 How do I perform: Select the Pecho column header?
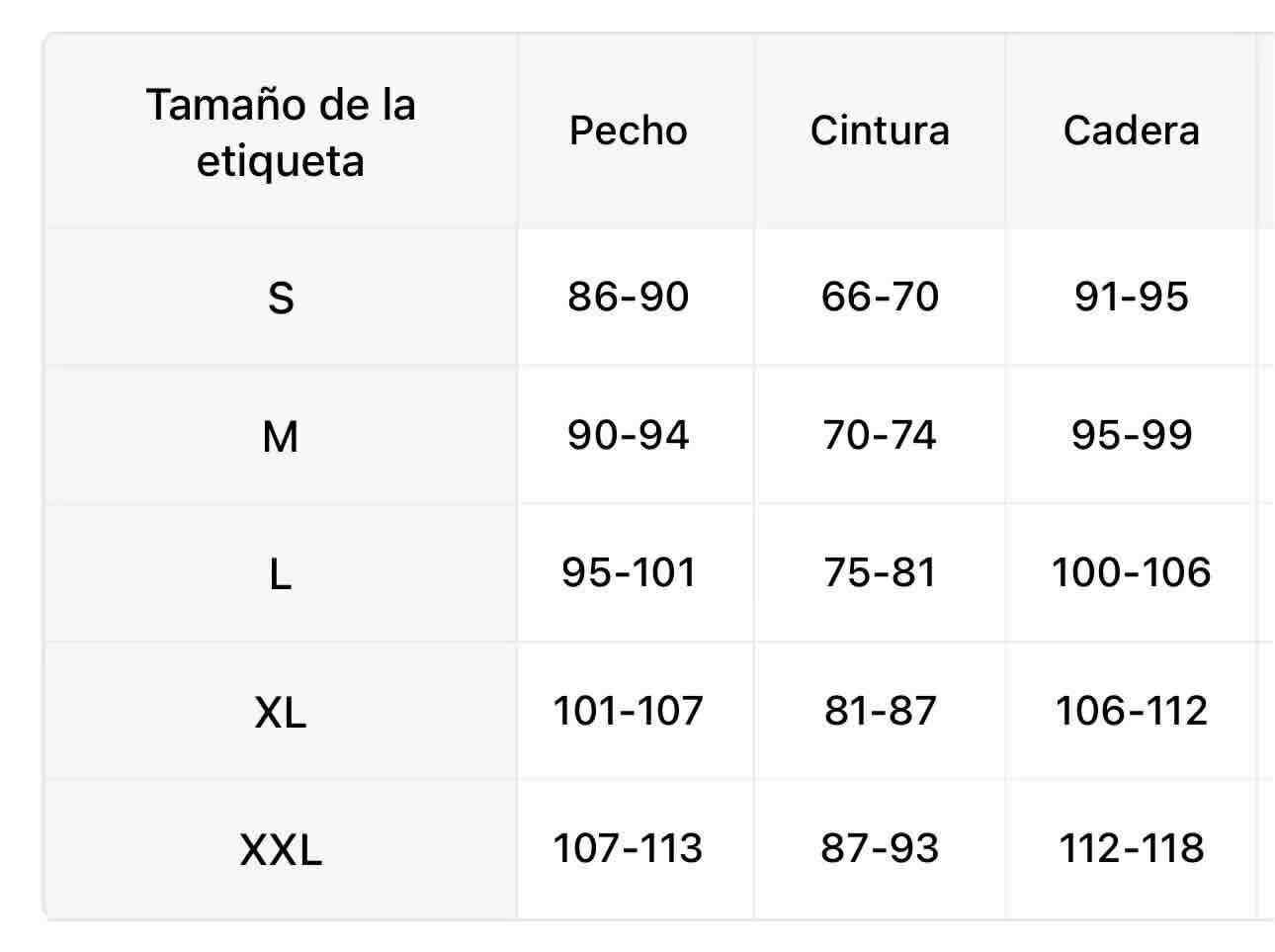point(629,130)
